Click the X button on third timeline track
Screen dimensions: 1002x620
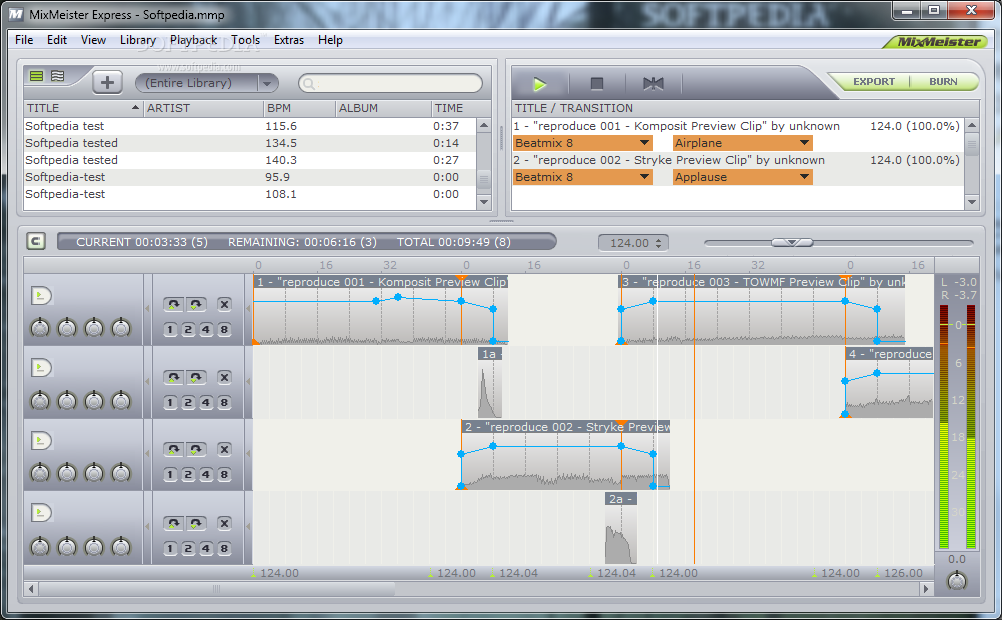tap(224, 449)
